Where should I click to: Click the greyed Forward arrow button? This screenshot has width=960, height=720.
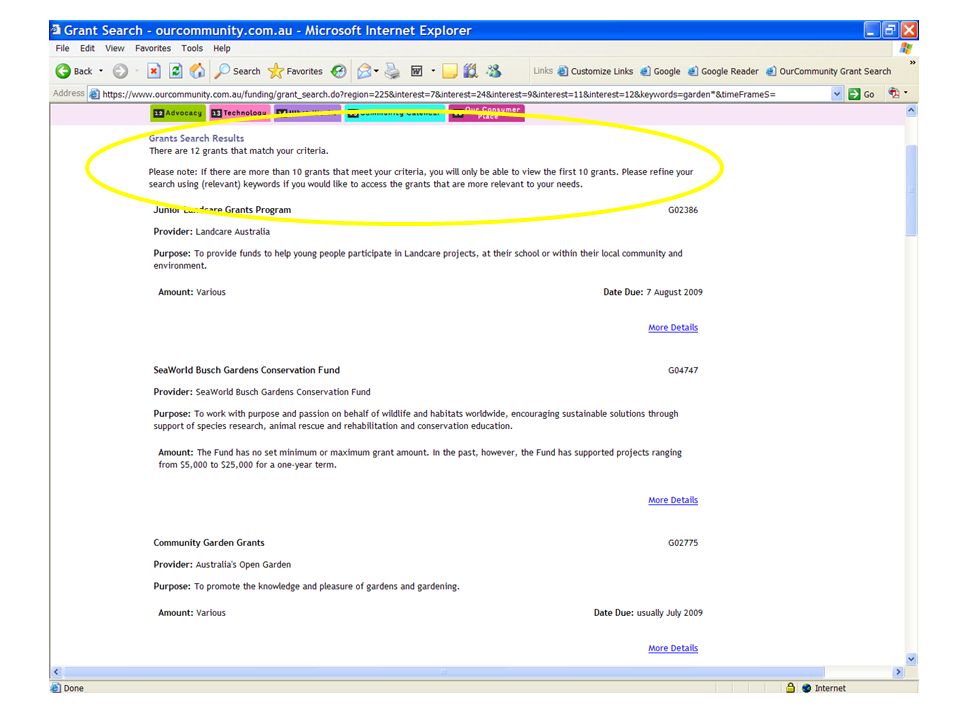tap(121, 71)
